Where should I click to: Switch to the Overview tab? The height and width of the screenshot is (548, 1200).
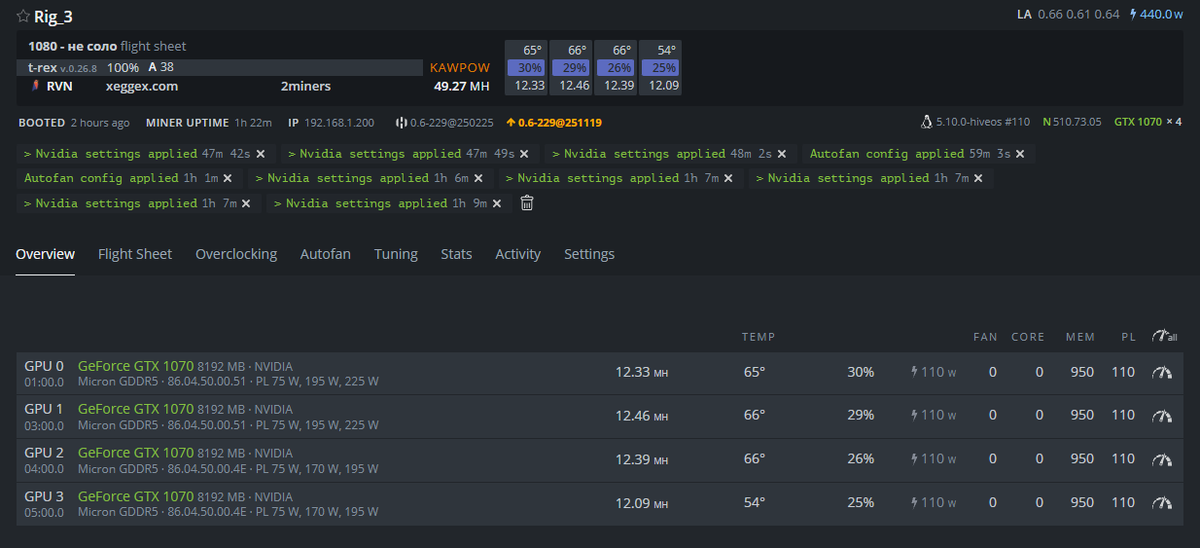45,254
